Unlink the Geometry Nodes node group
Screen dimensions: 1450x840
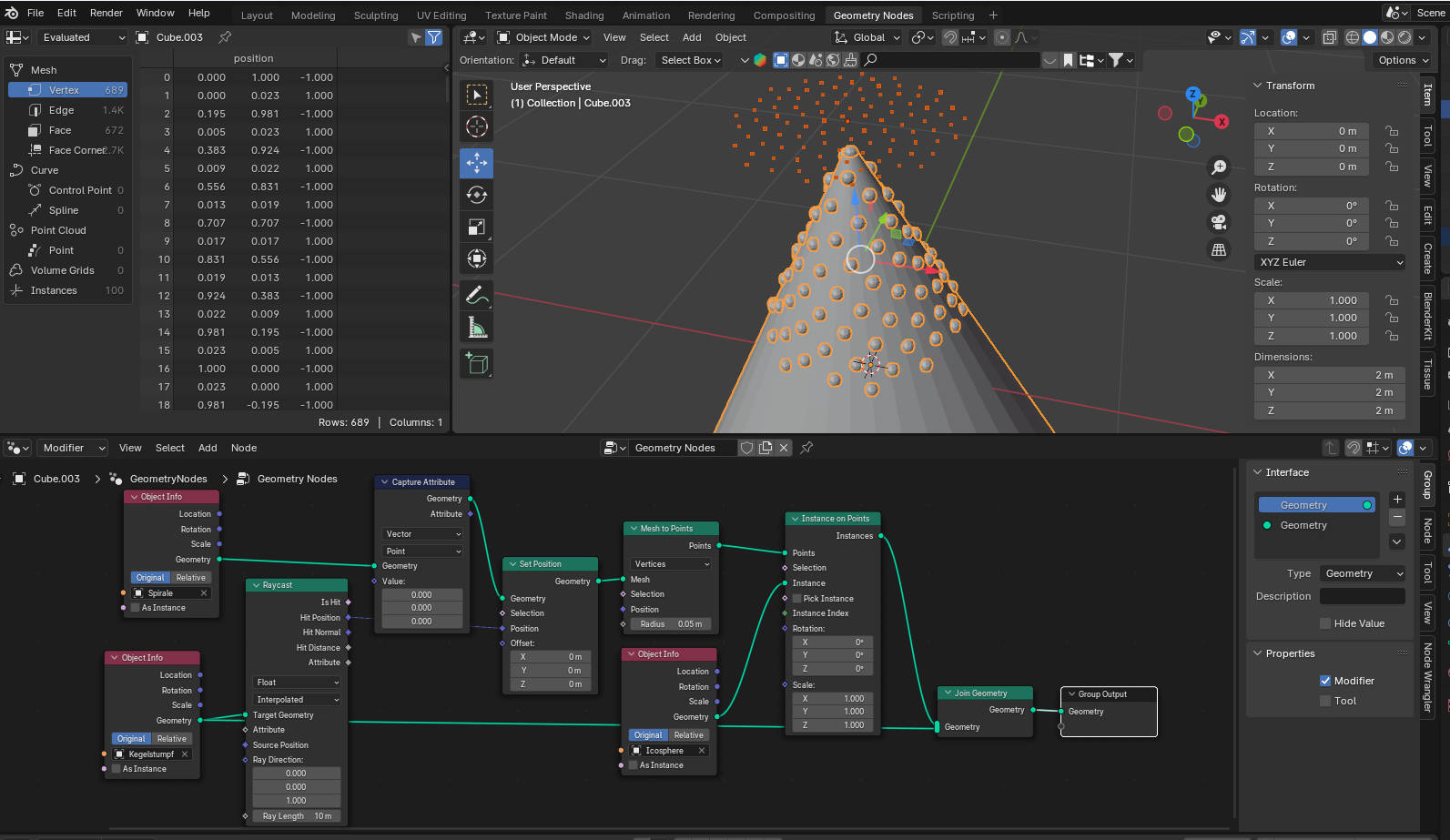[784, 448]
